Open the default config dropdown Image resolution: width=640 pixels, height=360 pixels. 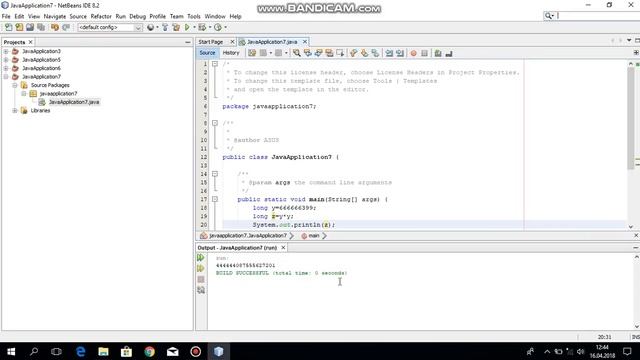pos(138,27)
